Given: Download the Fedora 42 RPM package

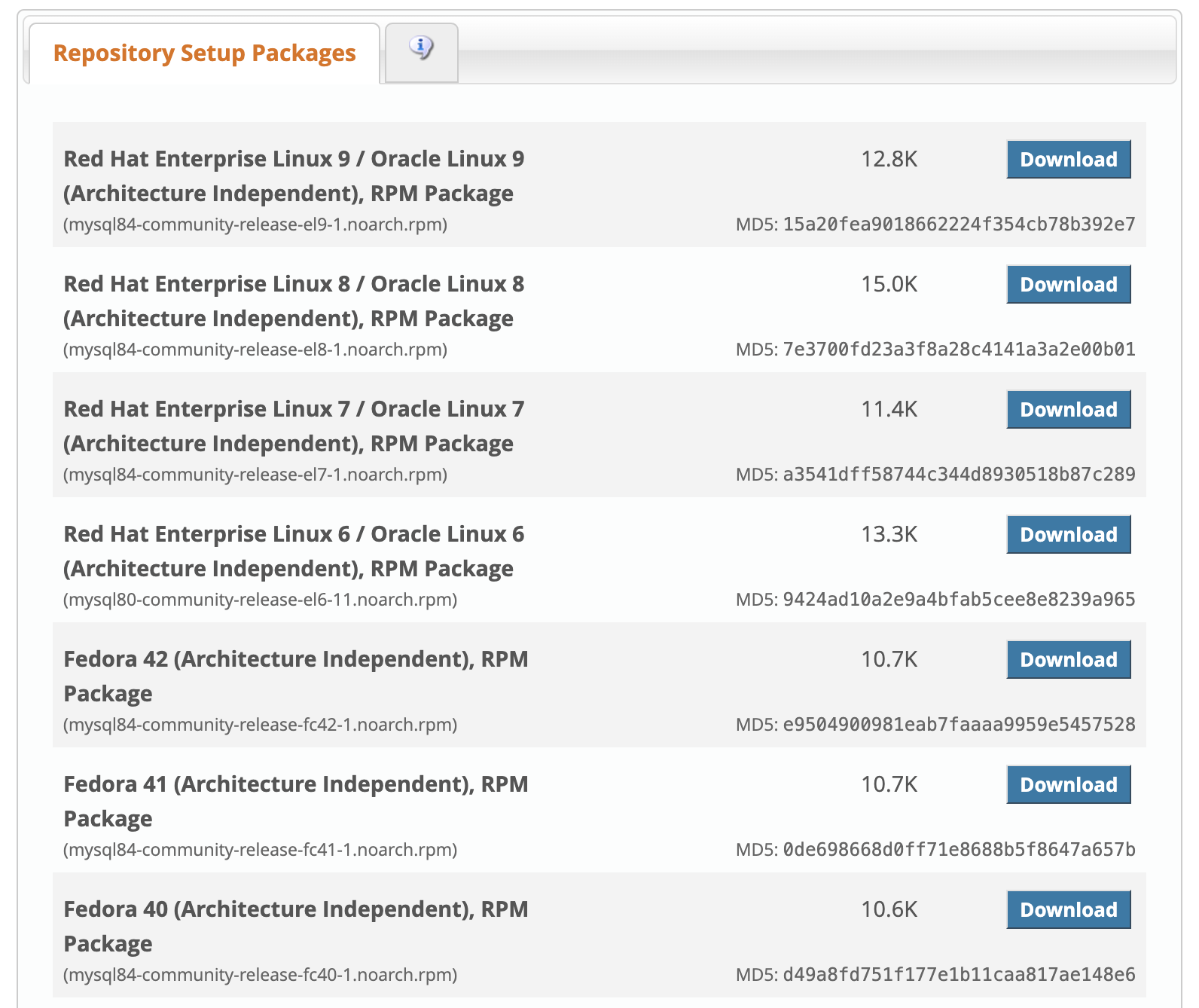Looking at the screenshot, I should tap(1068, 660).
